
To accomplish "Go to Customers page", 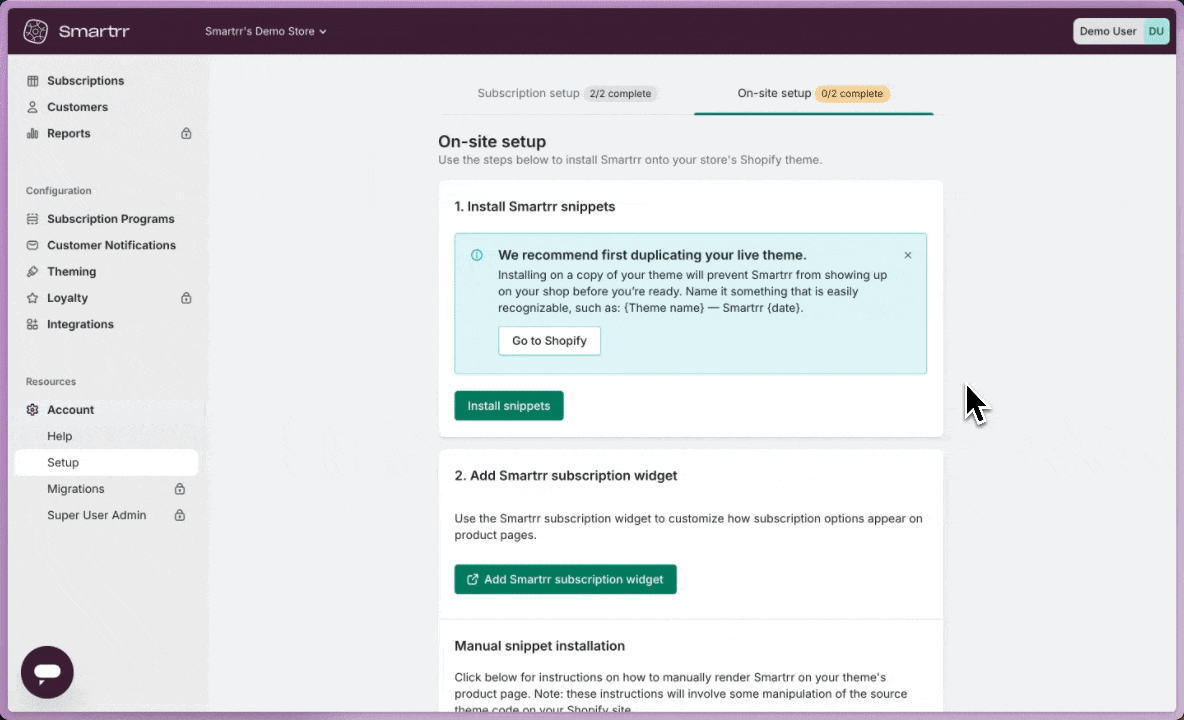I will [77, 107].
